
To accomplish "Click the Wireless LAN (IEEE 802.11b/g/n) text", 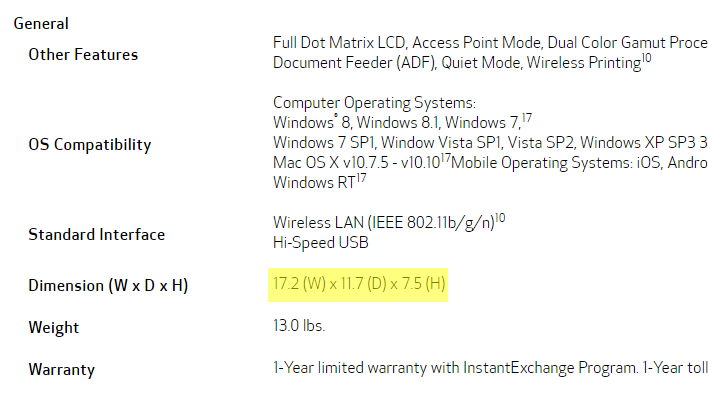I will point(384,223).
